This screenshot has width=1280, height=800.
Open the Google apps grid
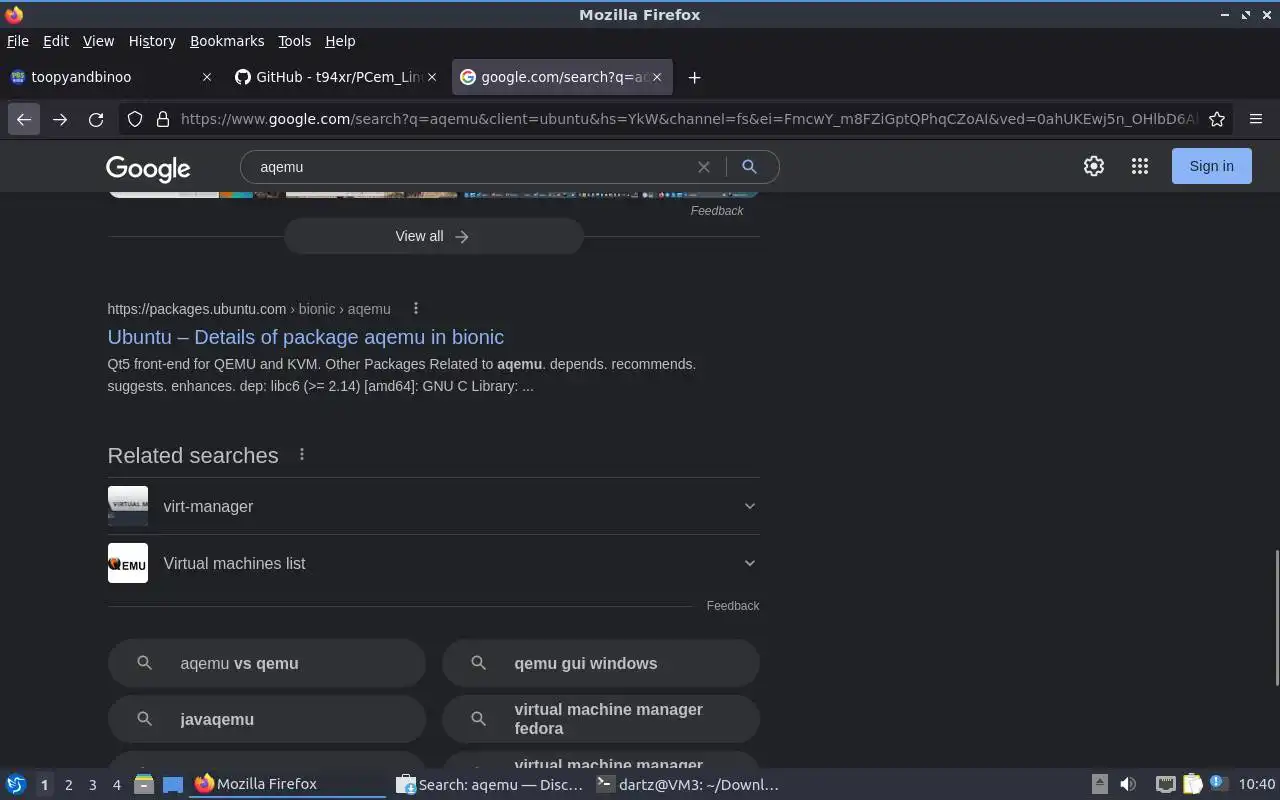tap(1140, 166)
